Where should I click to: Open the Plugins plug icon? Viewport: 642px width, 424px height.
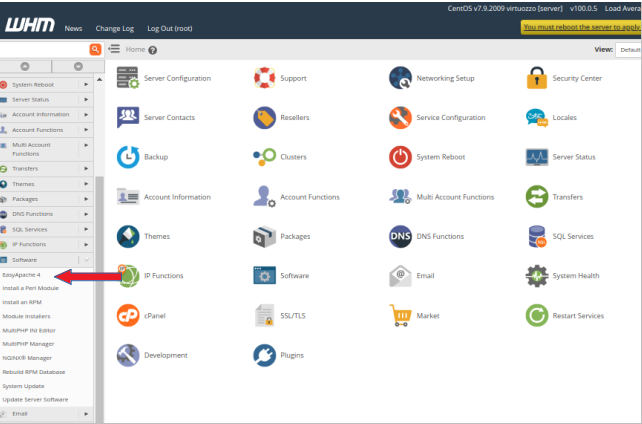[x=264, y=355]
